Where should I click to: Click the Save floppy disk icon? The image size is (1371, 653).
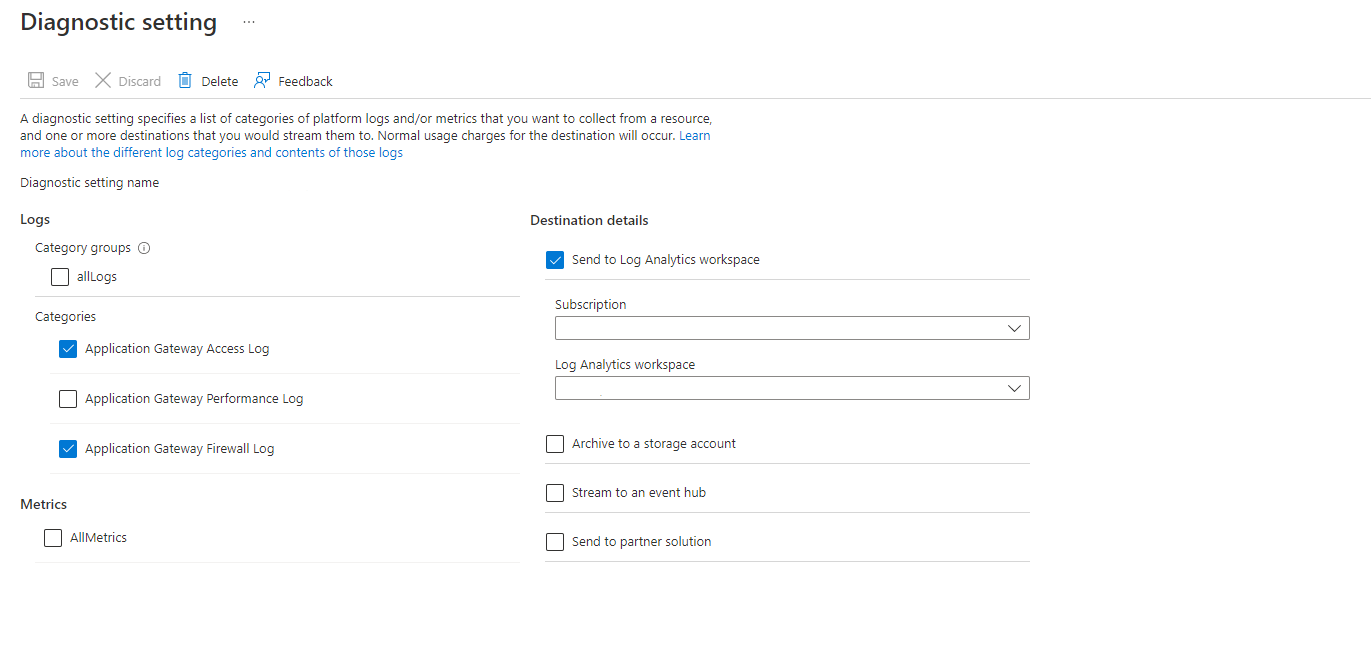pyautogui.click(x=36, y=81)
